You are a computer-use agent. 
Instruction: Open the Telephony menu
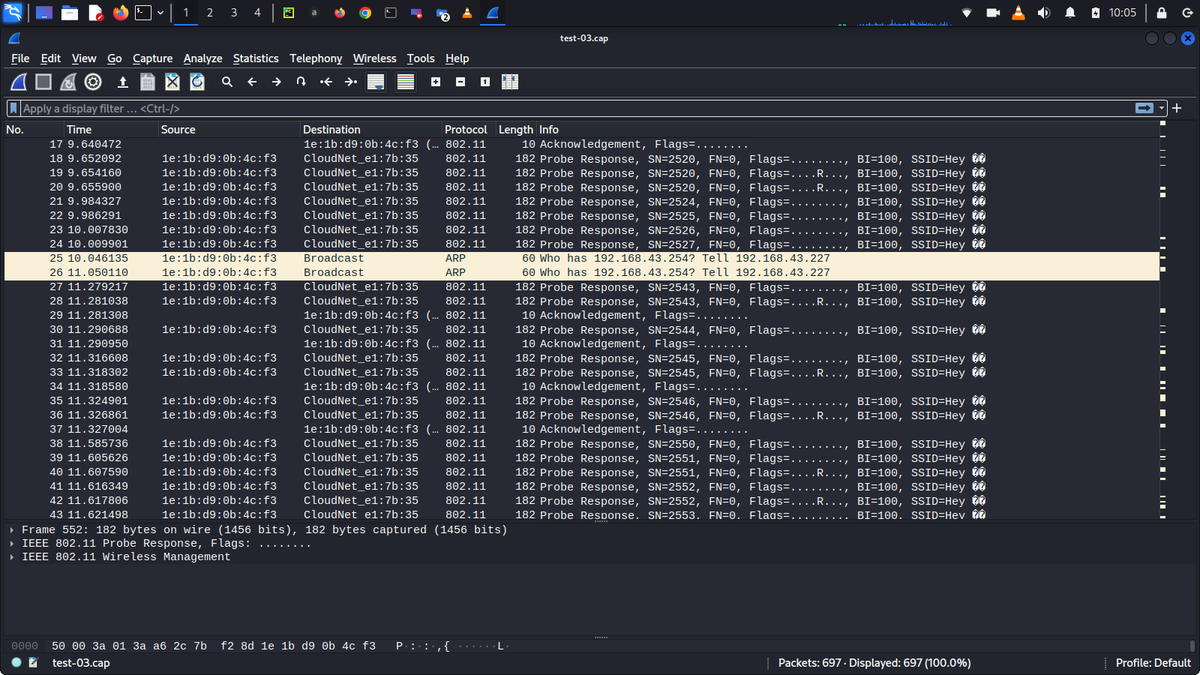pyautogui.click(x=316, y=58)
